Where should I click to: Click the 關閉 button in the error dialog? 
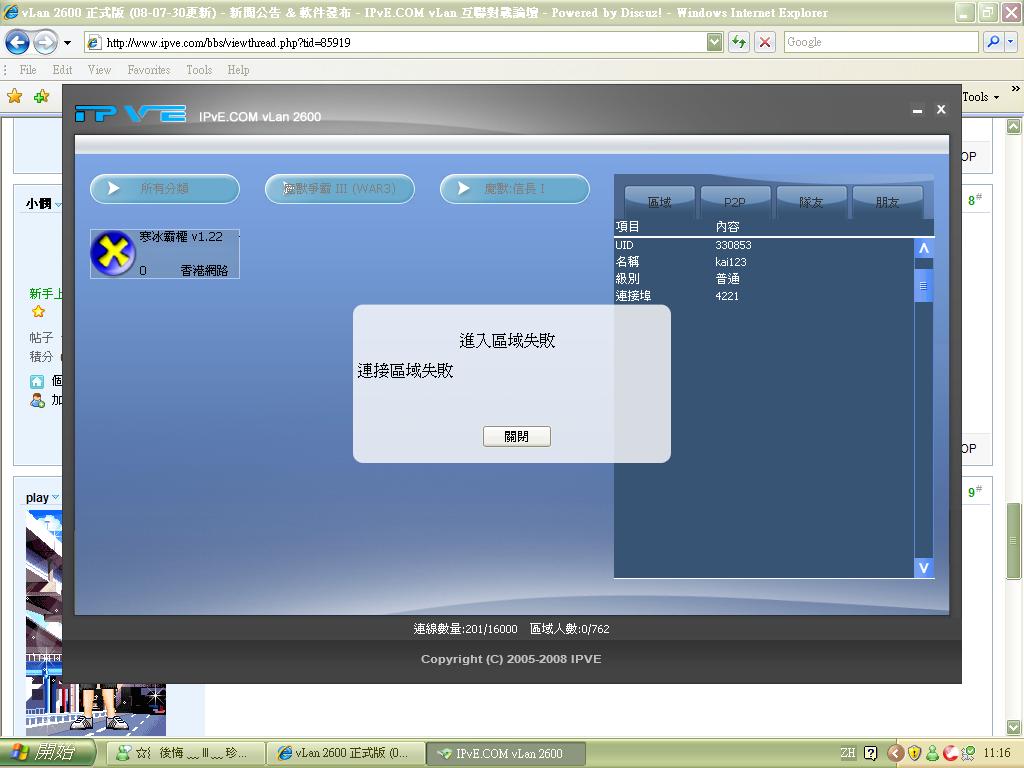pos(517,436)
